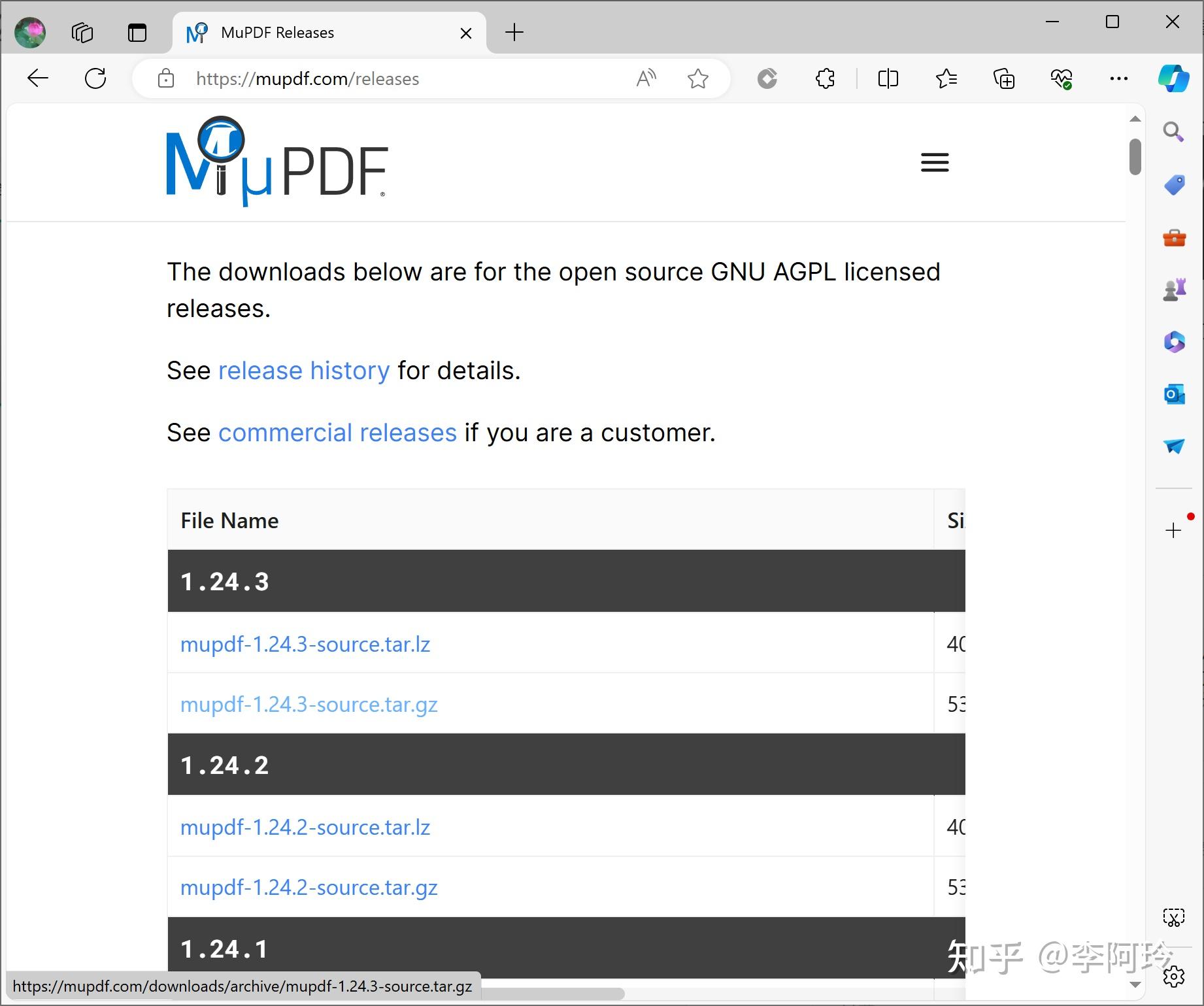Add current page to favorites with star

pos(698,78)
